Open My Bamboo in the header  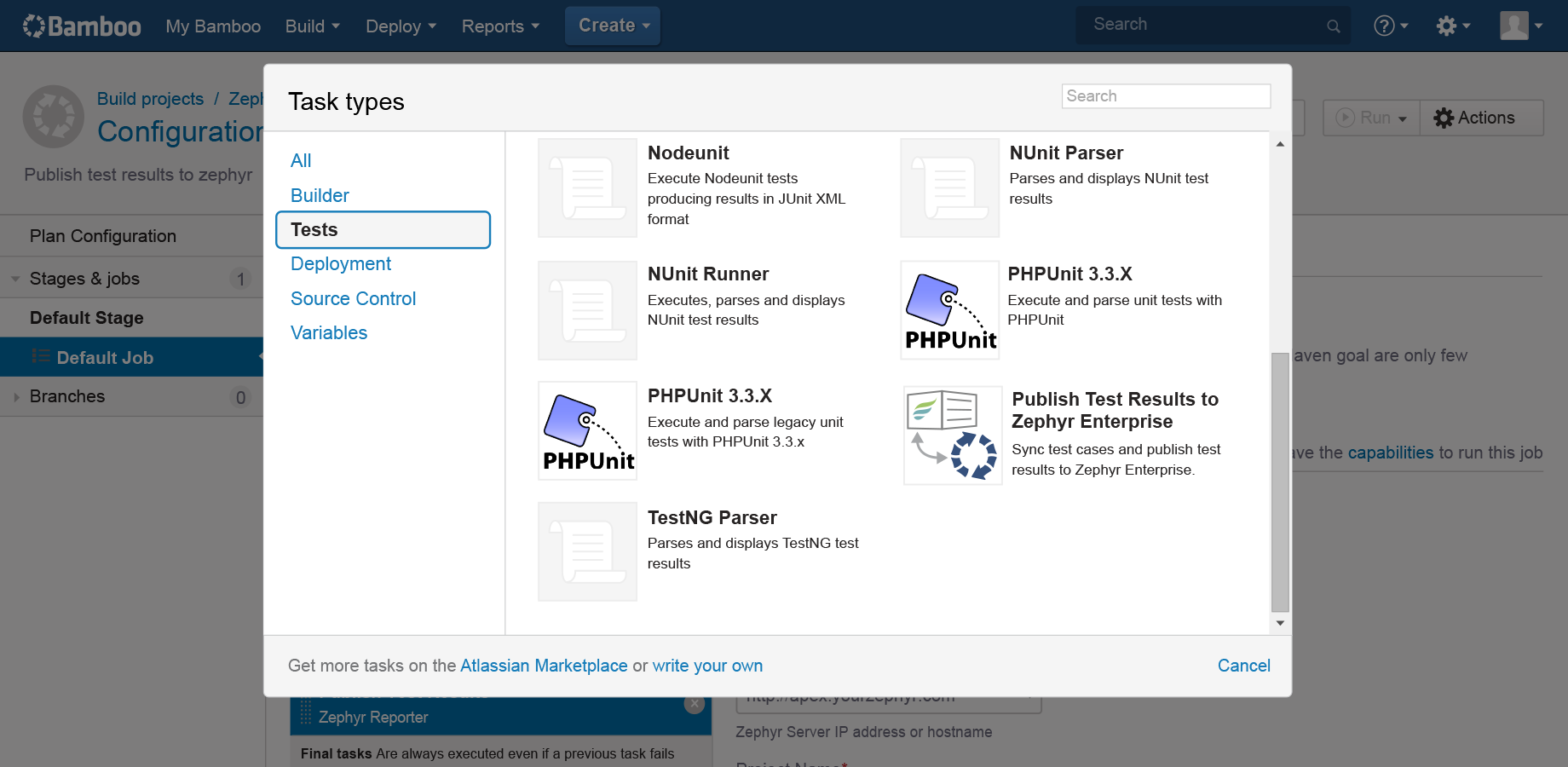(213, 26)
